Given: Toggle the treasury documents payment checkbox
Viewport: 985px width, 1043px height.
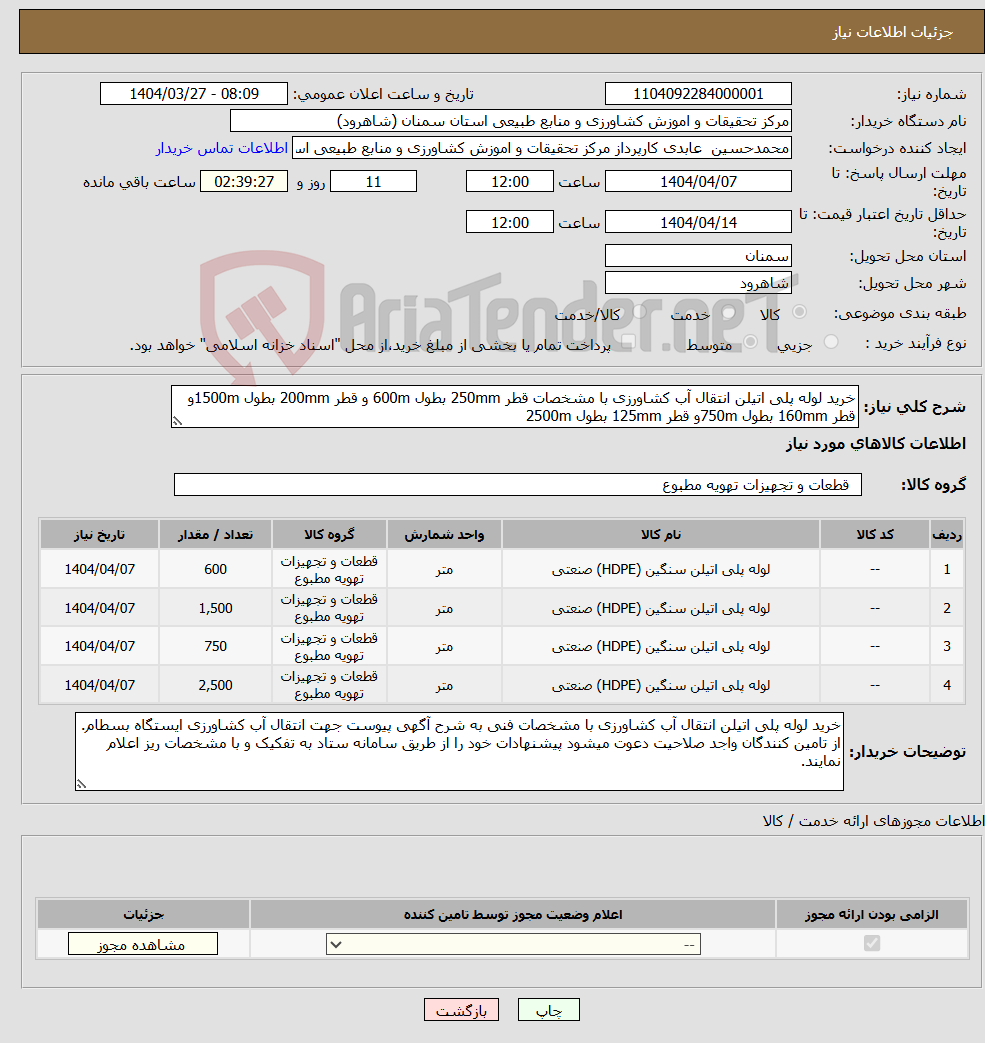Looking at the screenshot, I should (628, 343).
